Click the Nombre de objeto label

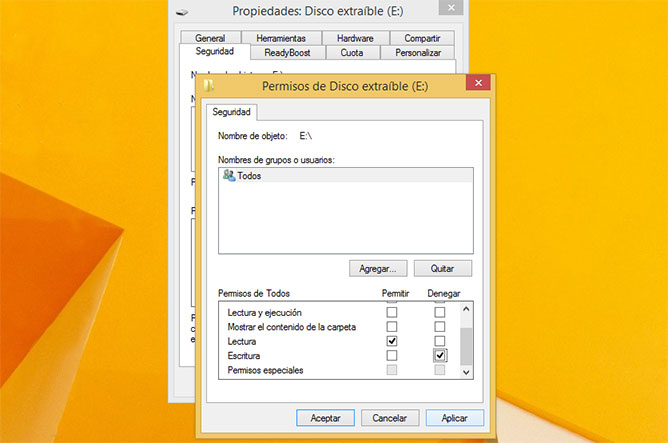click(x=253, y=136)
